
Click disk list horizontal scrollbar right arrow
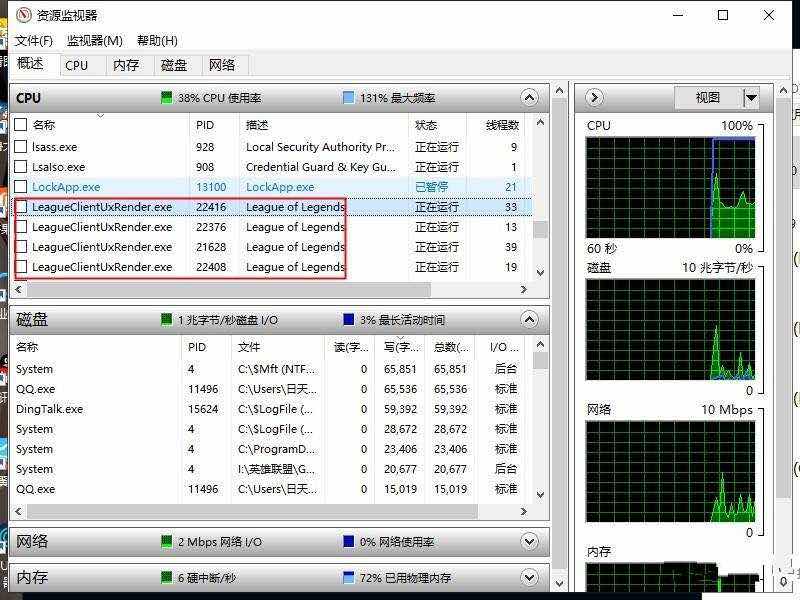[523, 511]
